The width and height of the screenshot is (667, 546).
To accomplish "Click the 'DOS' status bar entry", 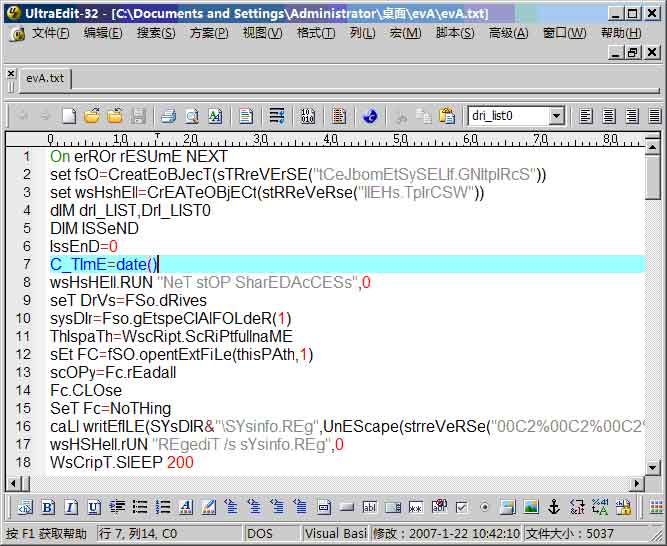I will point(260,534).
